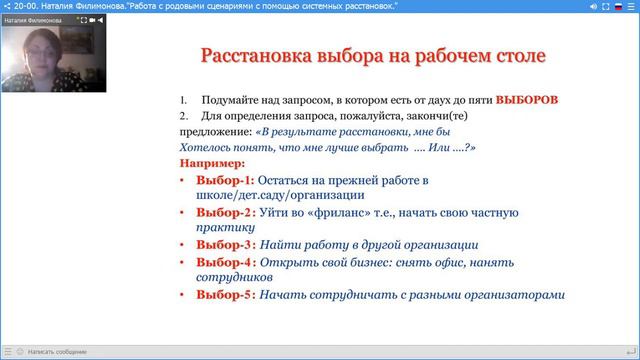Click the webinar title text in the top bar

(x=206, y=6)
